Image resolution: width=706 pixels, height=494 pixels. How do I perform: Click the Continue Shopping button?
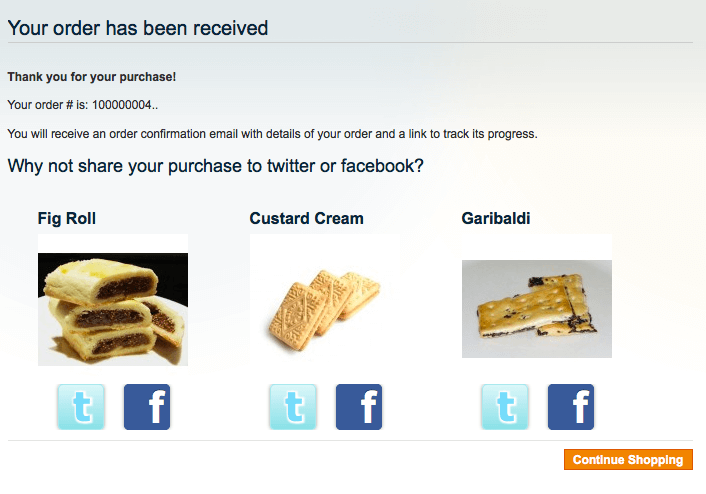point(628,459)
